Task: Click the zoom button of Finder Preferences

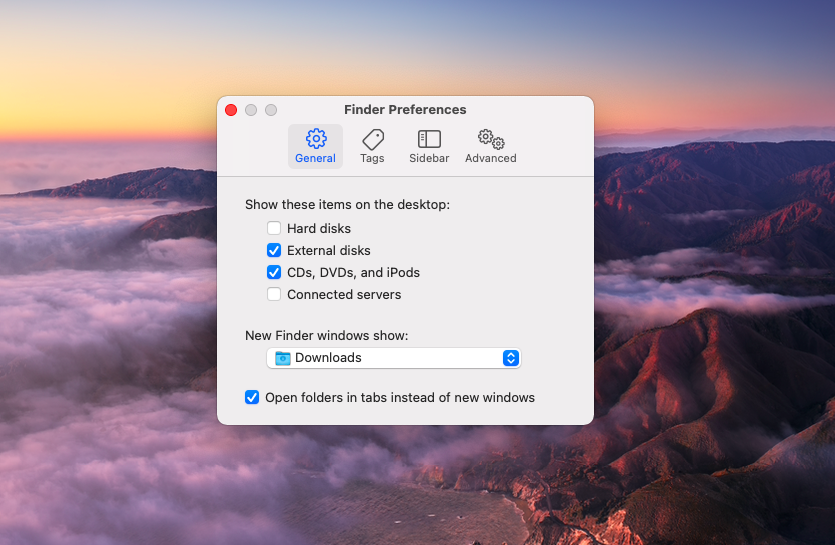Action: click(x=271, y=110)
